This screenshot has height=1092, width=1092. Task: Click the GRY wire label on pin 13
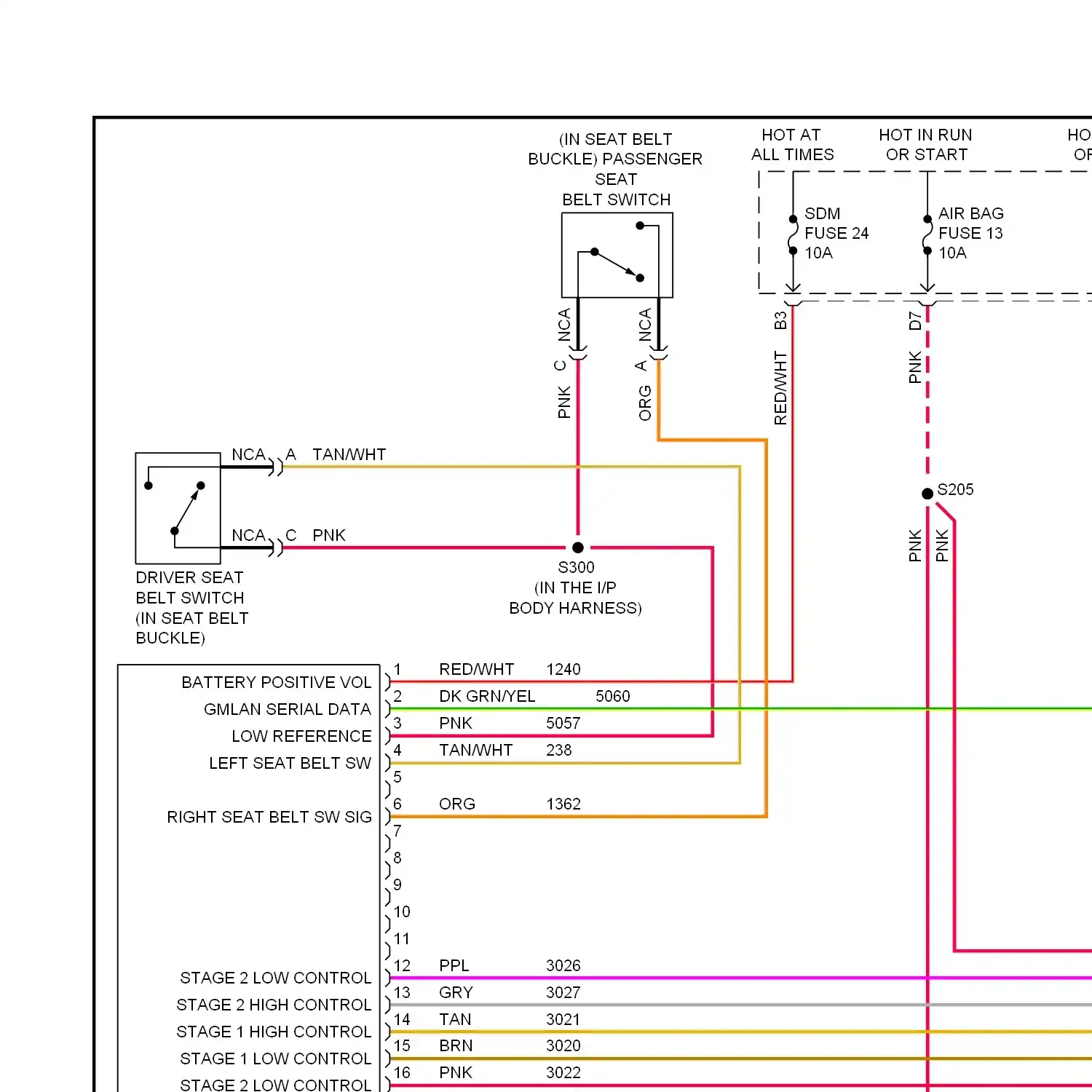(x=456, y=993)
